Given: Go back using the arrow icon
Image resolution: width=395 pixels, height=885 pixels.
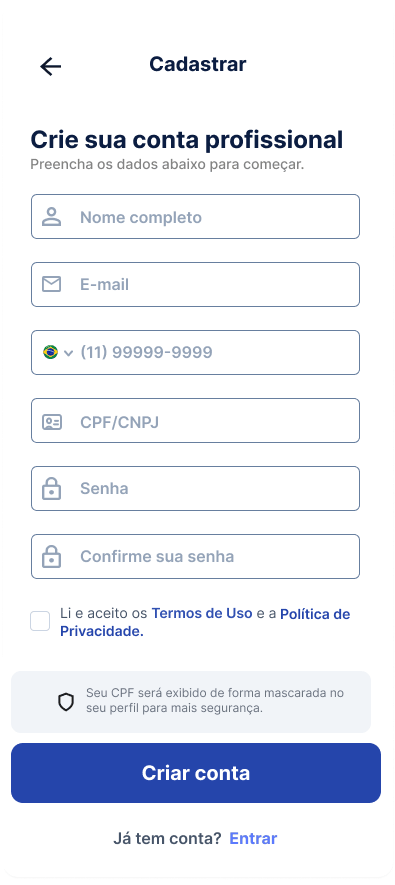Looking at the screenshot, I should click(x=50, y=67).
